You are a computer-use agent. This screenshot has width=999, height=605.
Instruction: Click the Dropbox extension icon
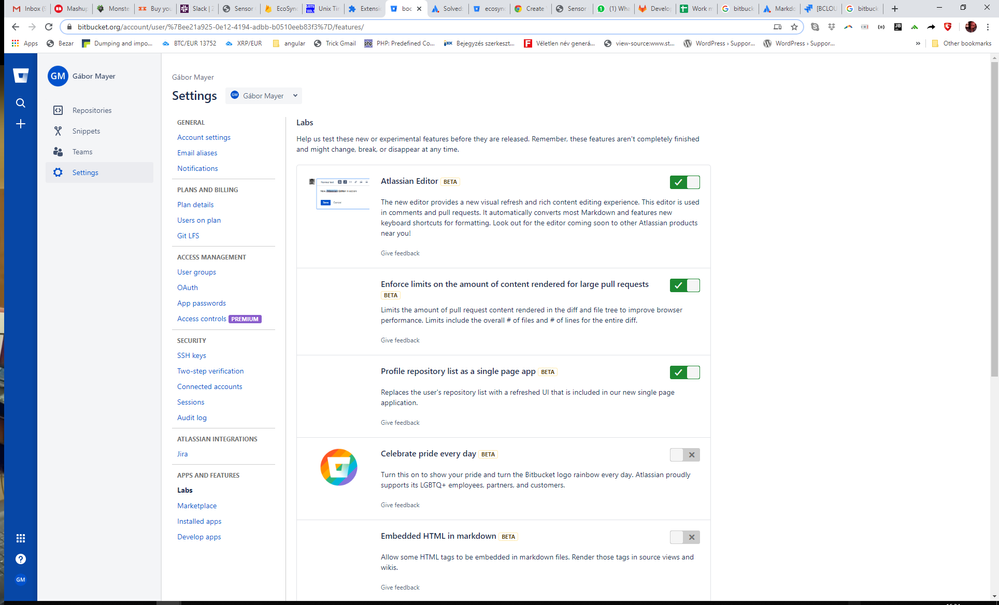(x=831, y=27)
